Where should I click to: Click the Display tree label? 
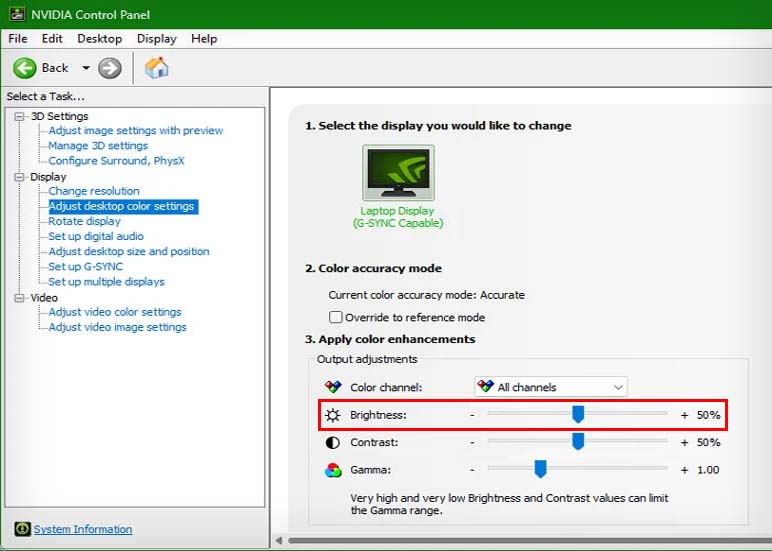[x=48, y=177]
